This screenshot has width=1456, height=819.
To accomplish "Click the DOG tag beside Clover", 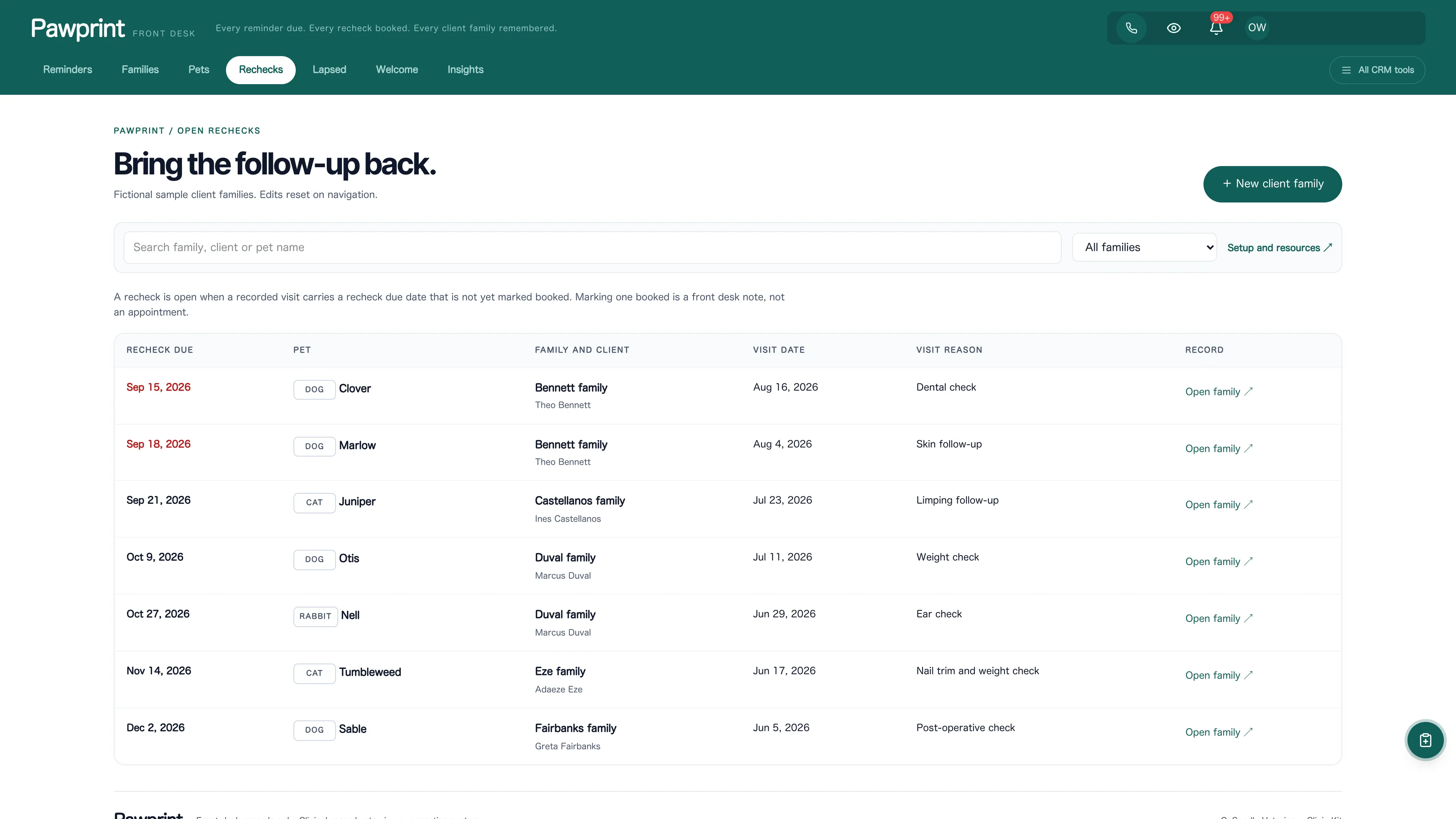I will [x=314, y=389].
